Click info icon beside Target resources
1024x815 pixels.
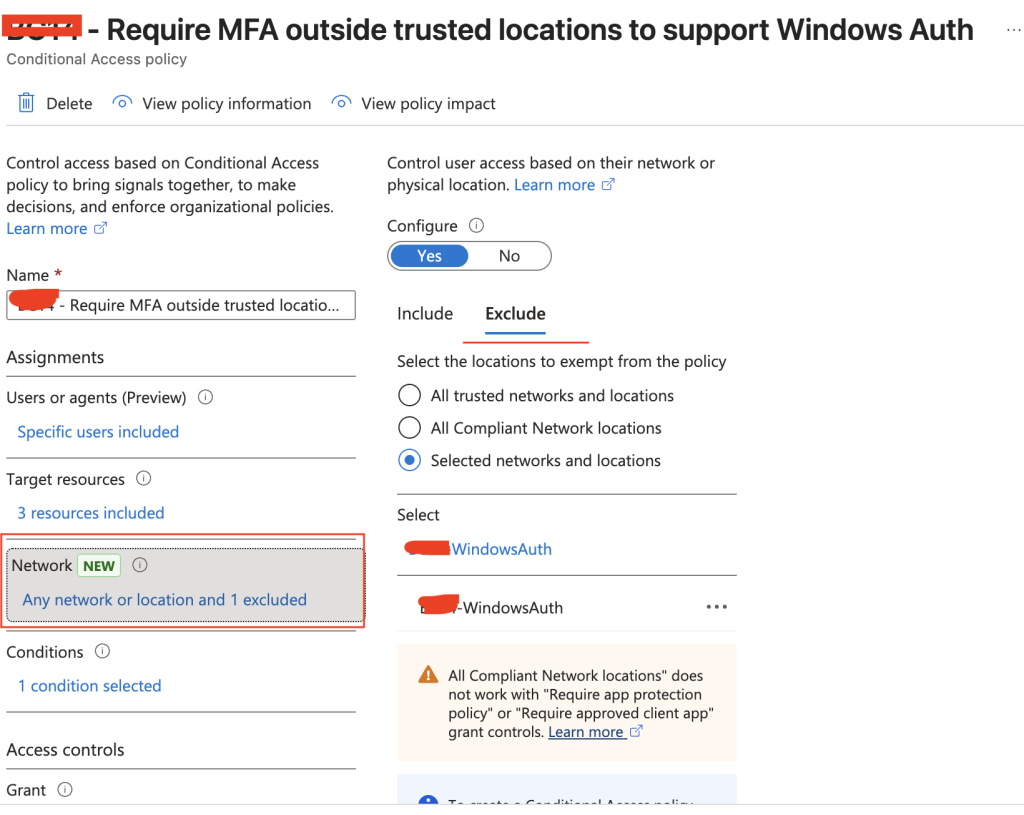144,479
